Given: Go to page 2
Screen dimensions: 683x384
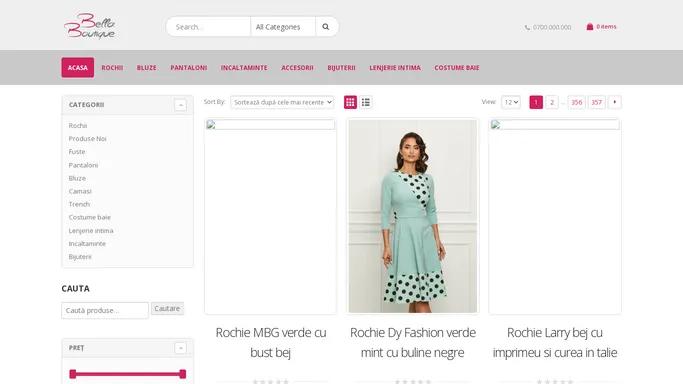Looking at the screenshot, I should 552,102.
